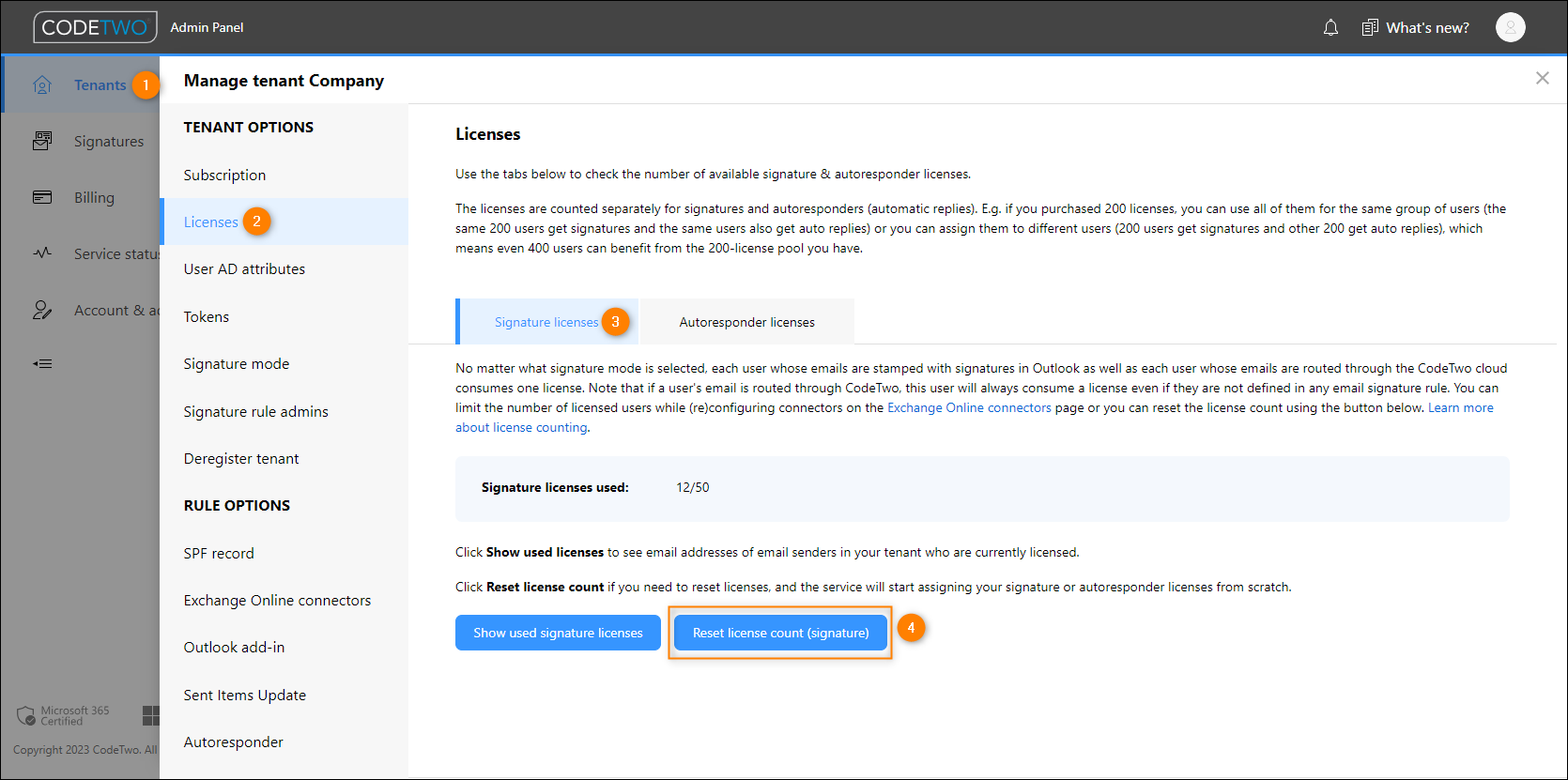
Task: Open User AD attributes
Action: click(x=244, y=269)
